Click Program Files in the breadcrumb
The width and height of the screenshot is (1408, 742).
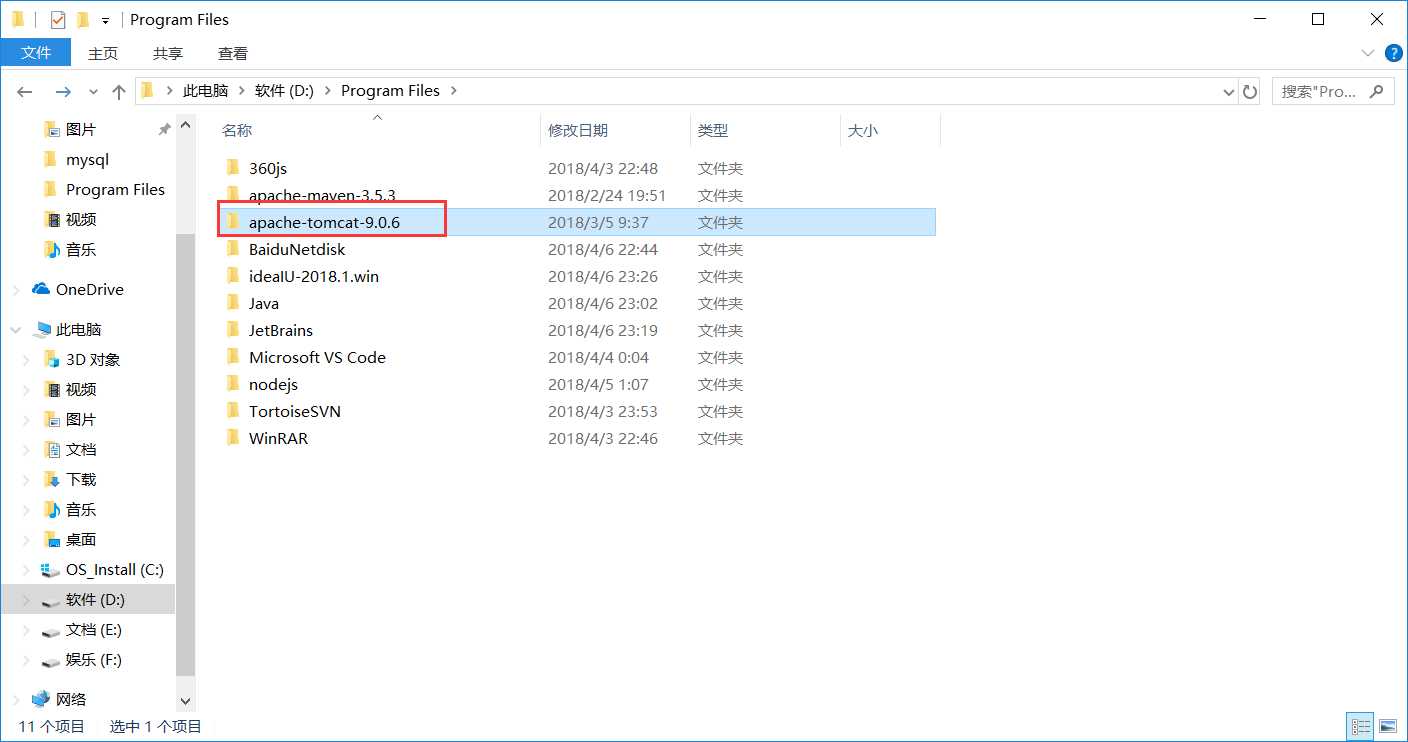click(x=390, y=91)
